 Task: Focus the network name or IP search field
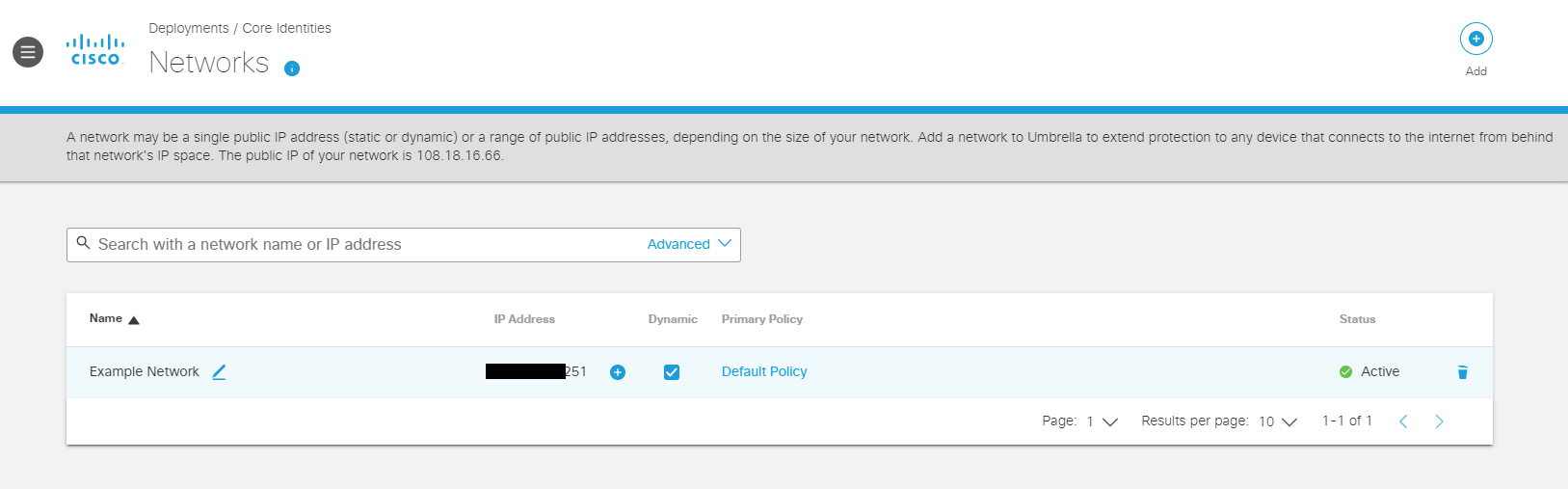coord(366,245)
